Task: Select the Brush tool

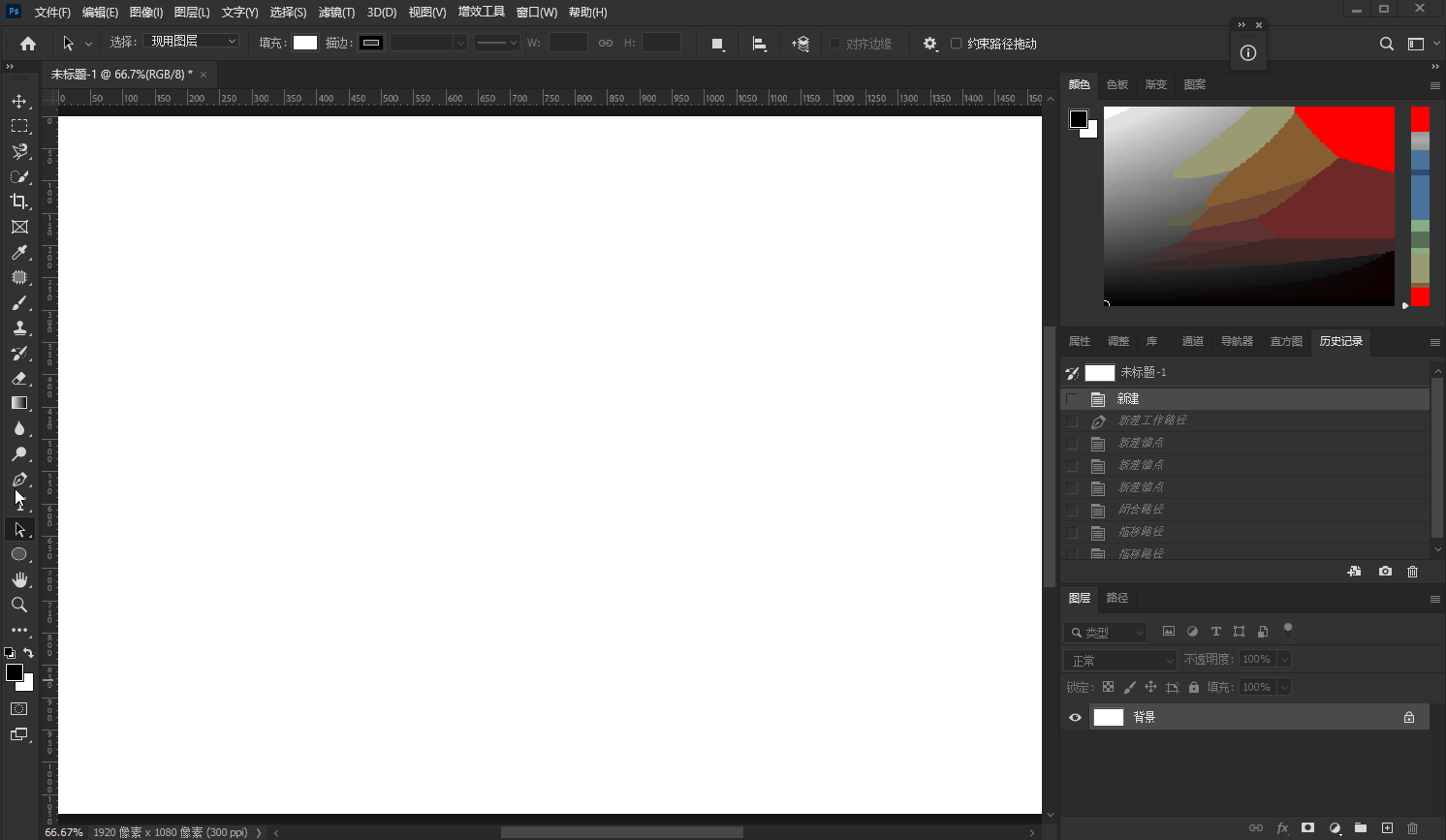Action: (19, 302)
